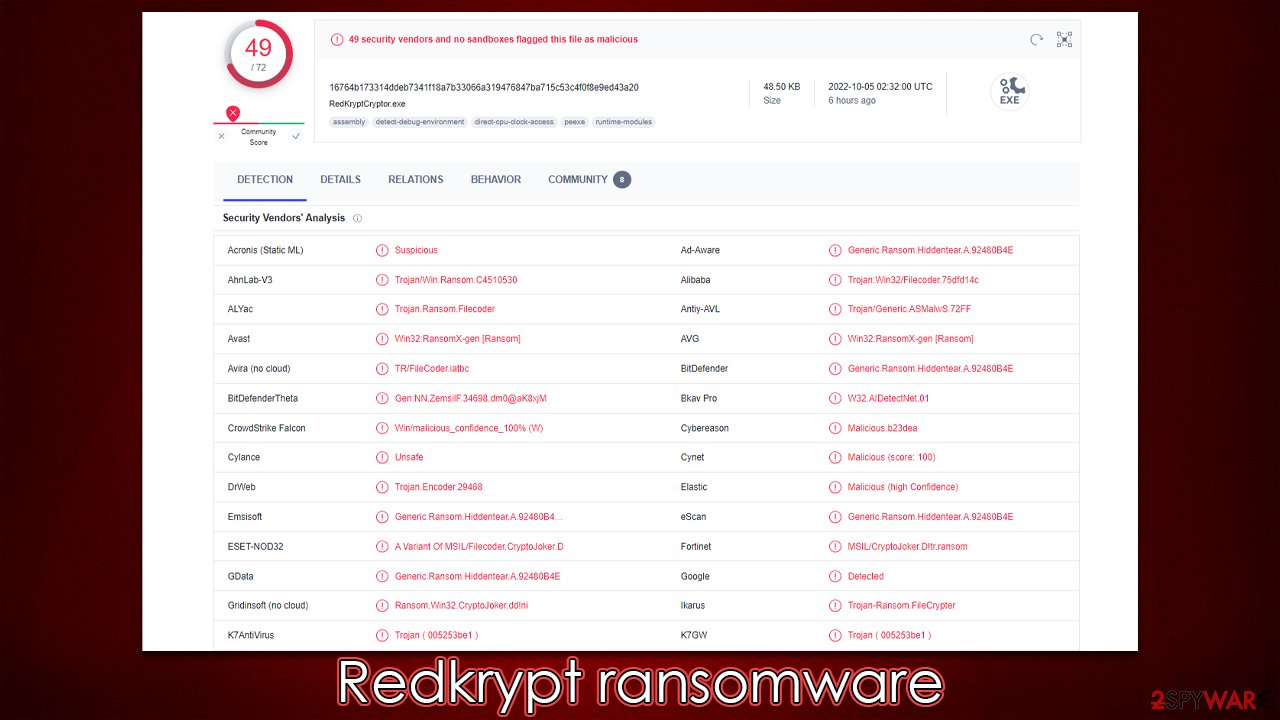The image size is (1280, 720).
Task: Click the warning icon beside Trojan.Ransom.Filecoder
Action: (x=382, y=309)
